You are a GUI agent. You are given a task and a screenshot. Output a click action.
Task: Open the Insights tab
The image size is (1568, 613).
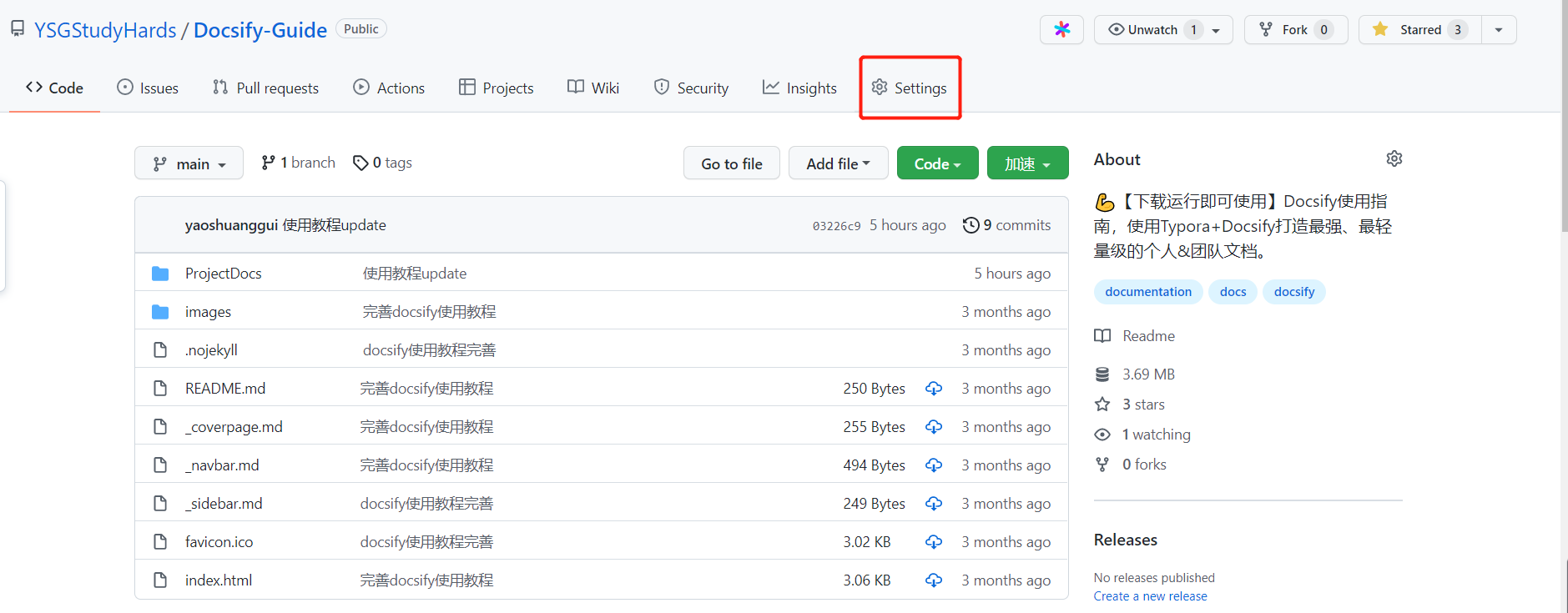pos(799,88)
